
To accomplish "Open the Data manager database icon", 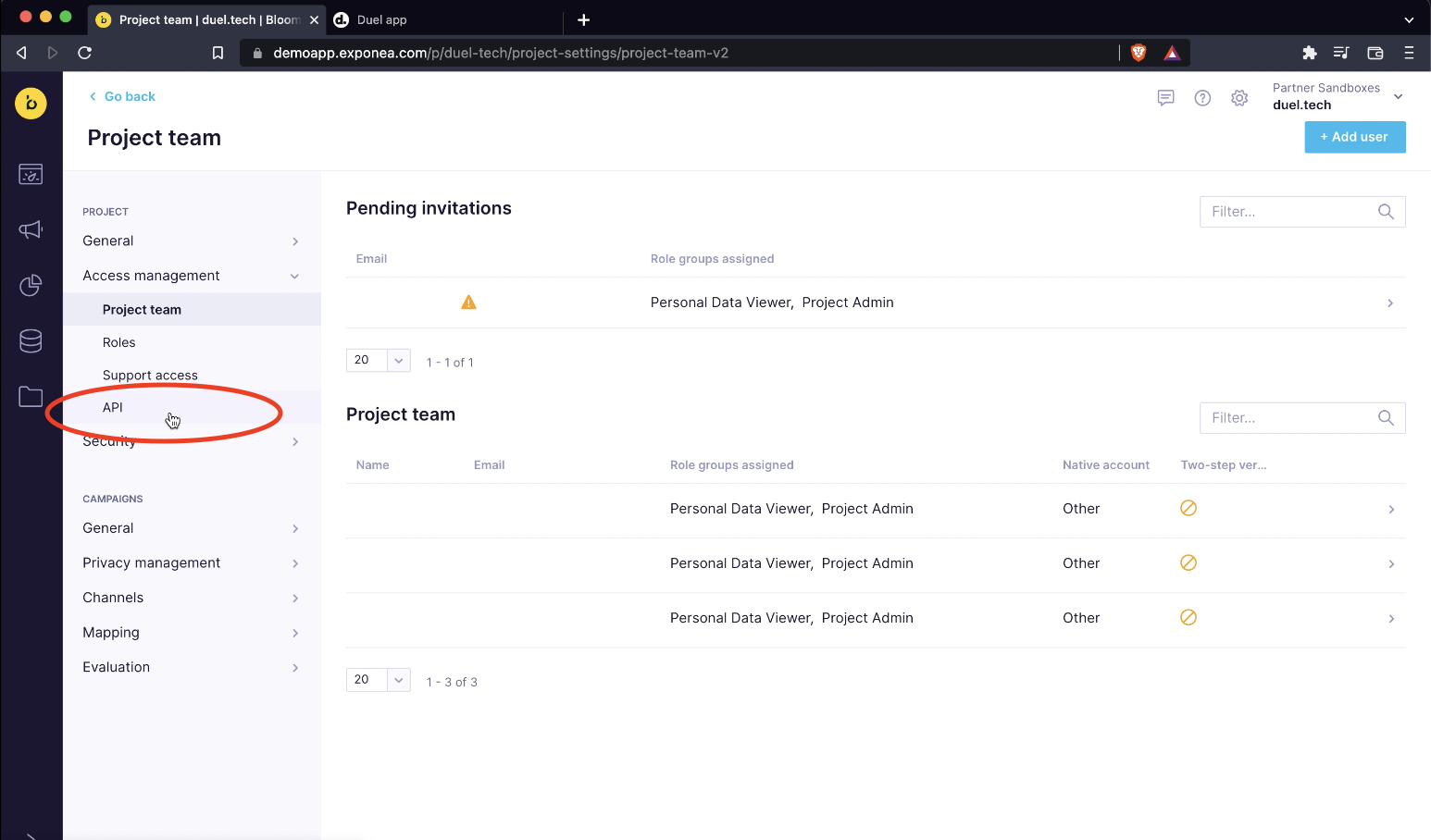I will [x=31, y=341].
